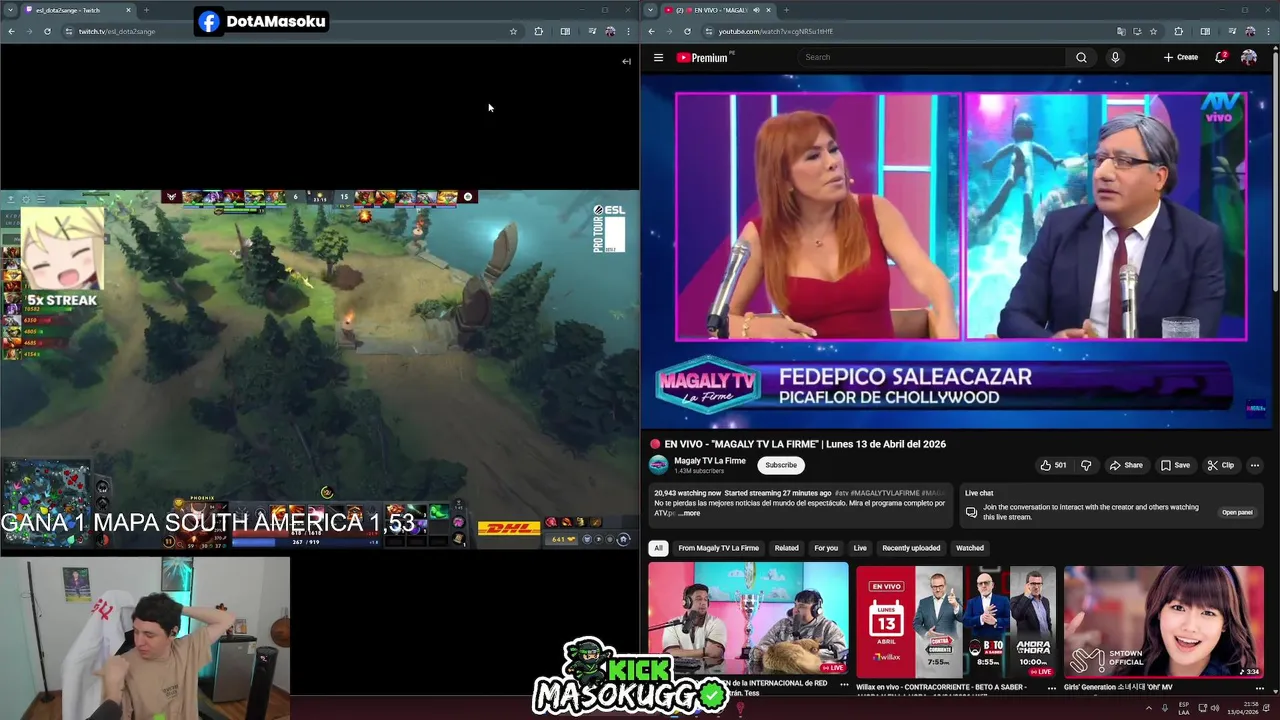The height and width of the screenshot is (720, 1280).
Task: Select the Watched filter chip
Action: [970, 548]
